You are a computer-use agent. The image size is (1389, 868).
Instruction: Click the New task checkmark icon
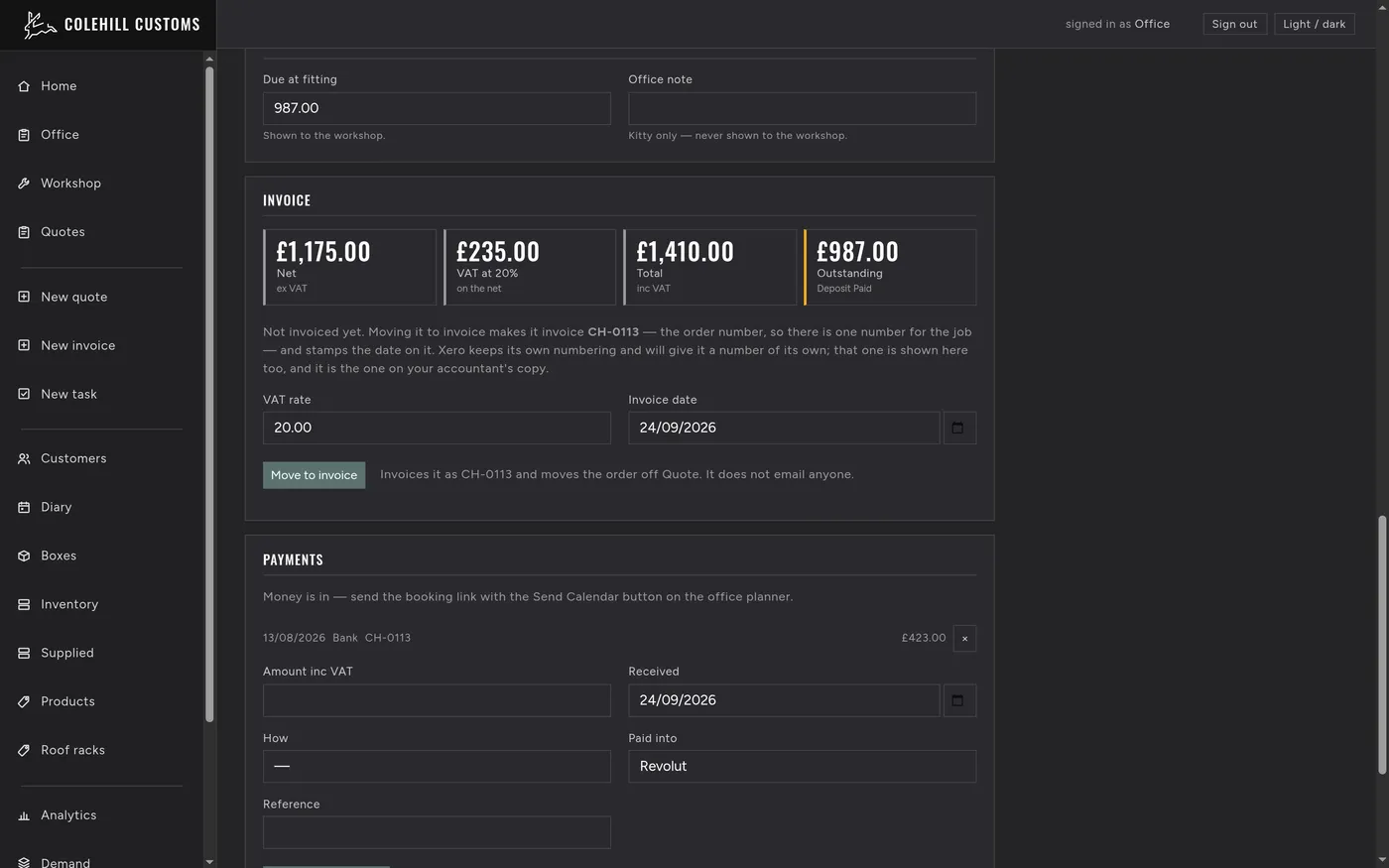24,394
